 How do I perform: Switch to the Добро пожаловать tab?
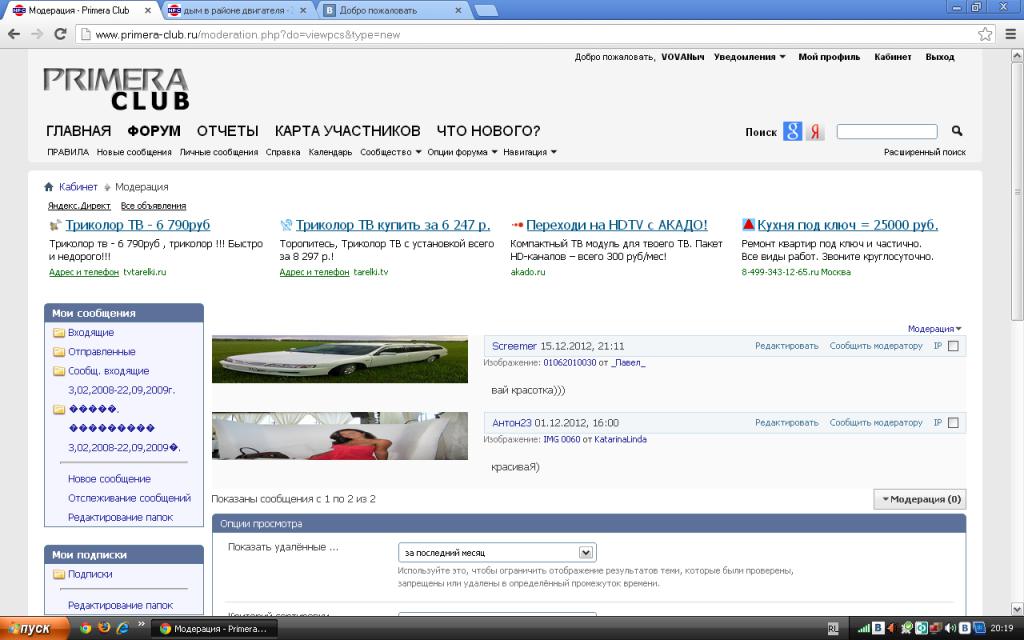(x=392, y=10)
